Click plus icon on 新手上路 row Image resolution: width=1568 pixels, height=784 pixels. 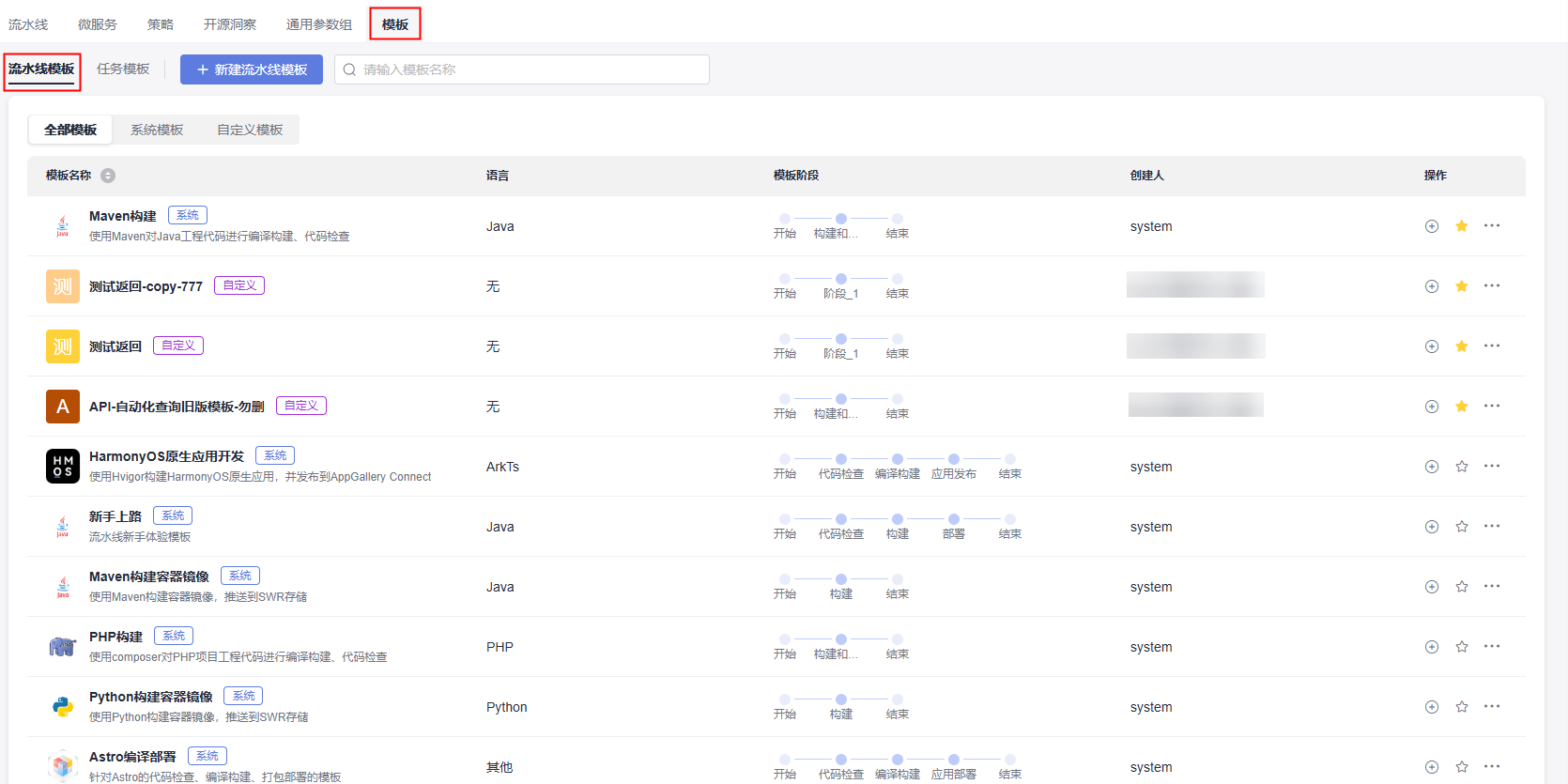[x=1431, y=527]
